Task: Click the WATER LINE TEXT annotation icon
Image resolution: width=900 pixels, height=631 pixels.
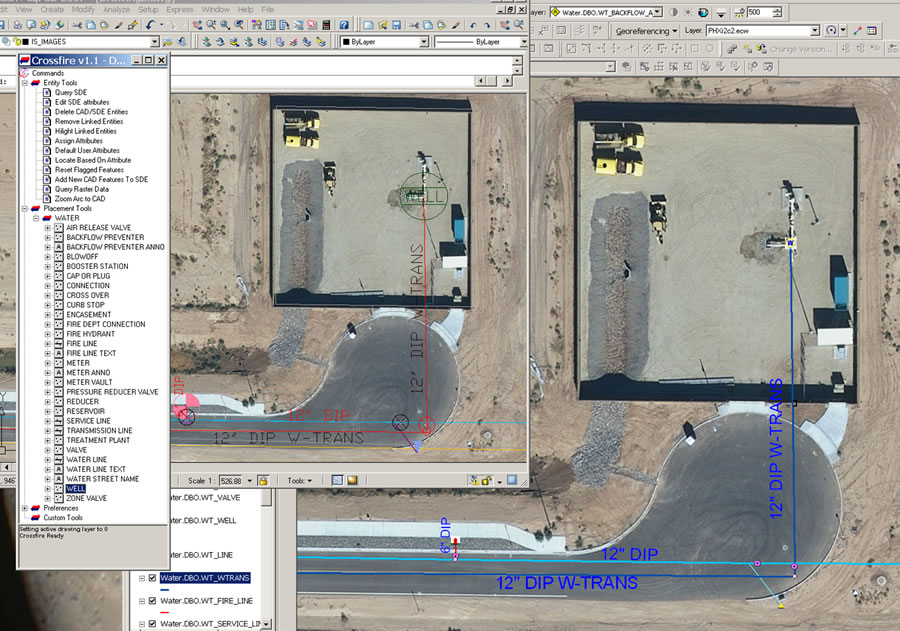Action: [x=59, y=469]
